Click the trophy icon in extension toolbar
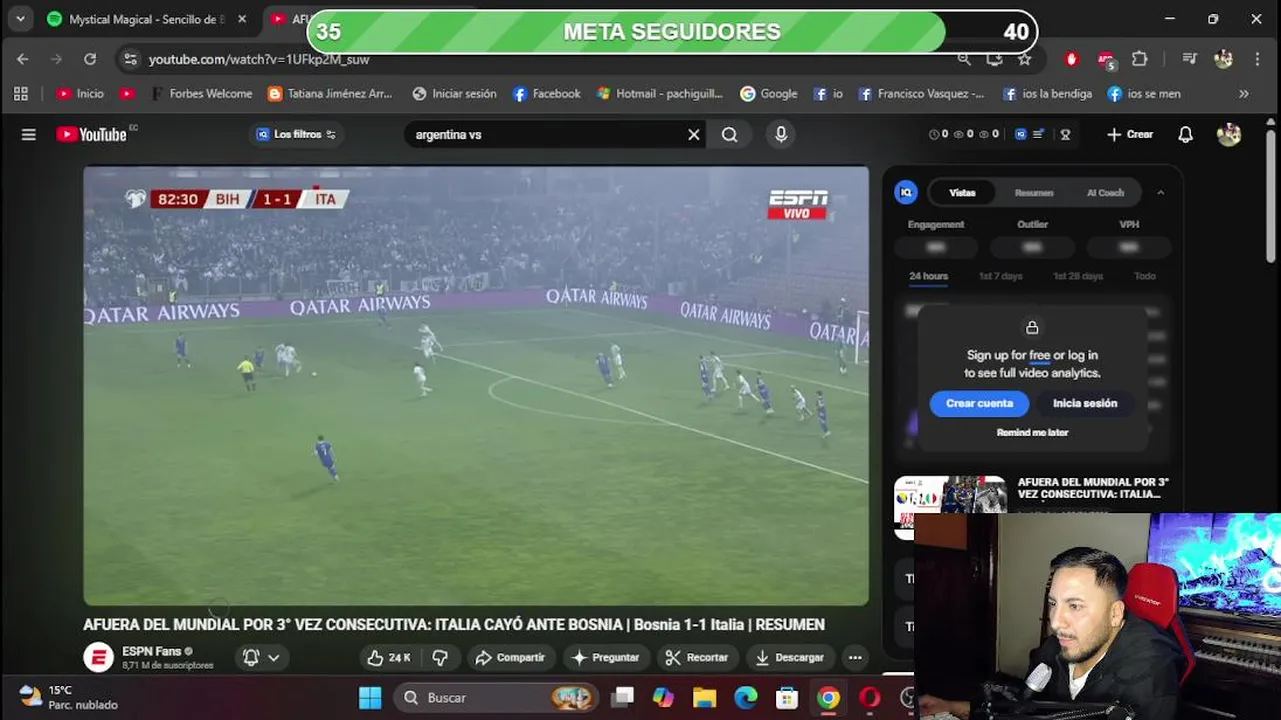Image resolution: width=1281 pixels, height=720 pixels. (x=1065, y=134)
